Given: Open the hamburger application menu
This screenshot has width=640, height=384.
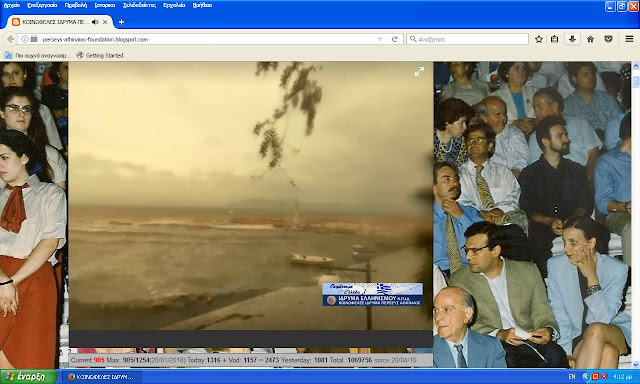Looking at the screenshot, I should click(x=629, y=39).
